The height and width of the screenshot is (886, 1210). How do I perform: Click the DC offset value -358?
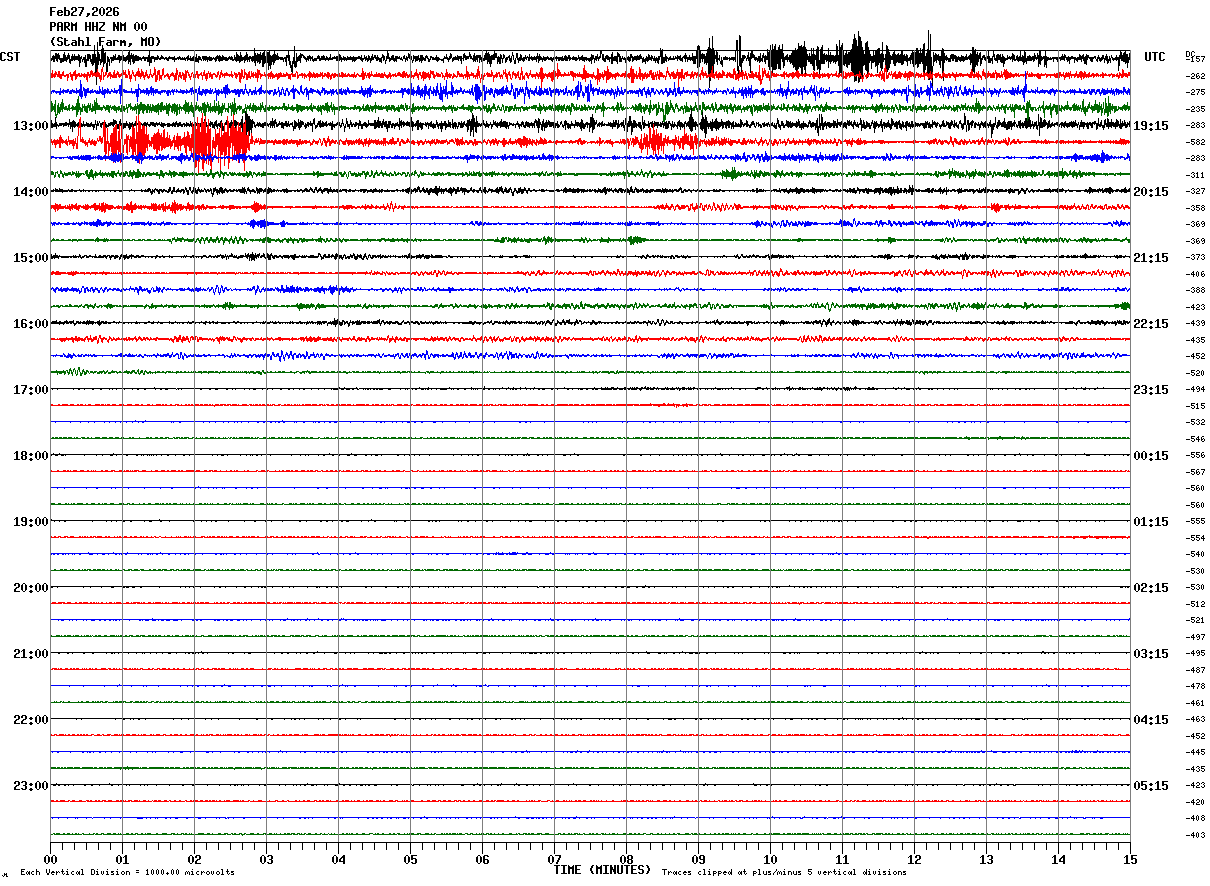coord(1195,208)
